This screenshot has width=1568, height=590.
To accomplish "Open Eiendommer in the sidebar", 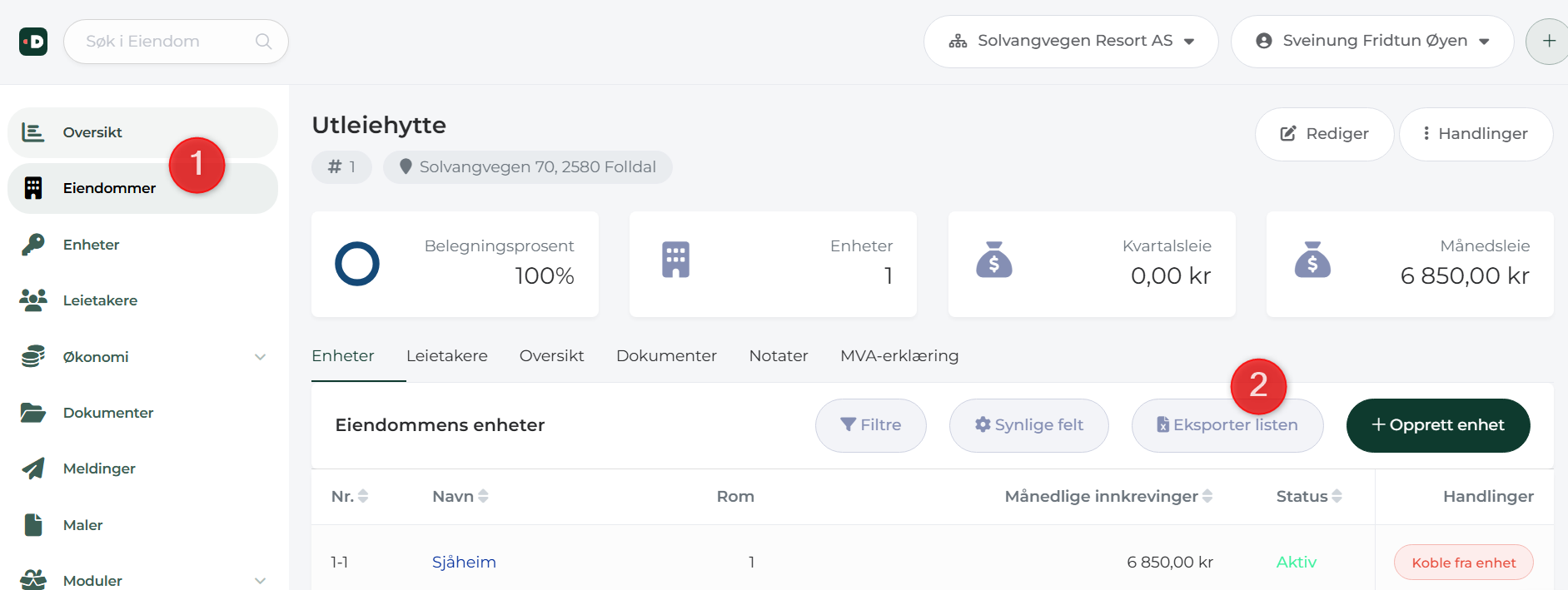I will [x=142, y=188].
